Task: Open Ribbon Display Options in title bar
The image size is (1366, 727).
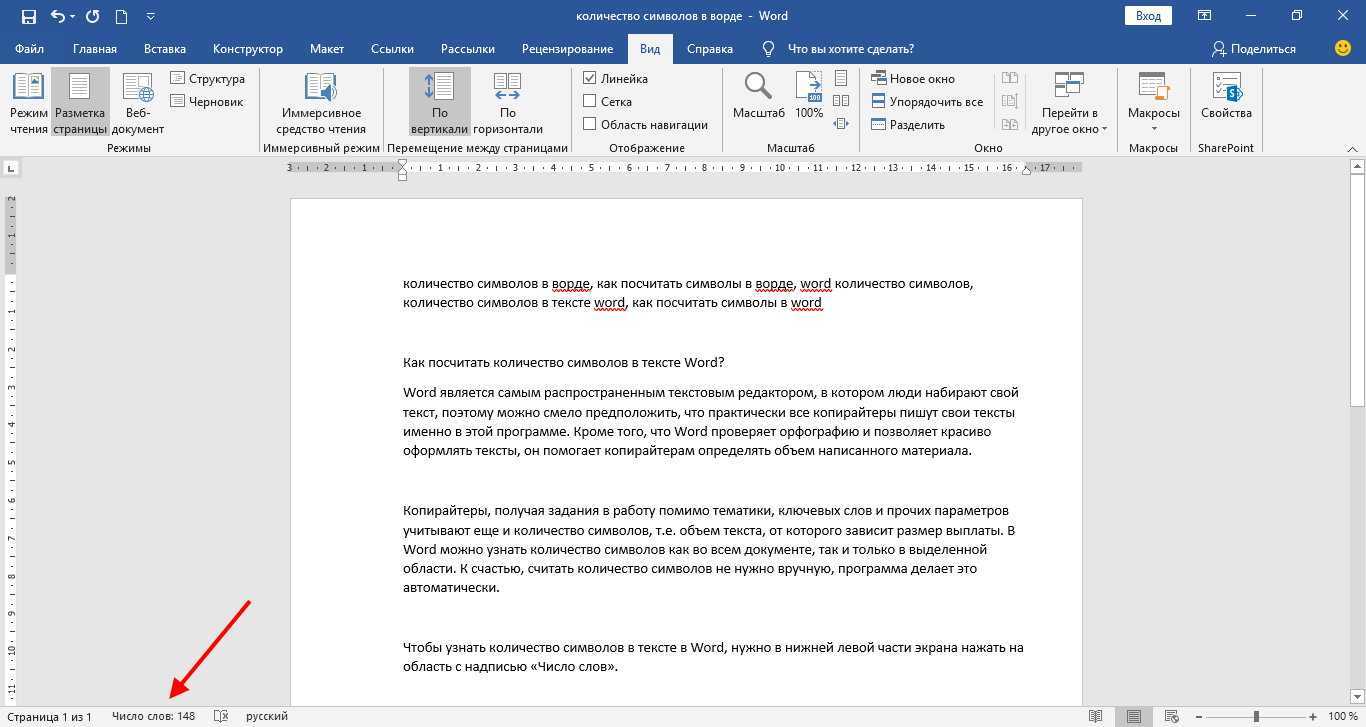Action: 1205,16
